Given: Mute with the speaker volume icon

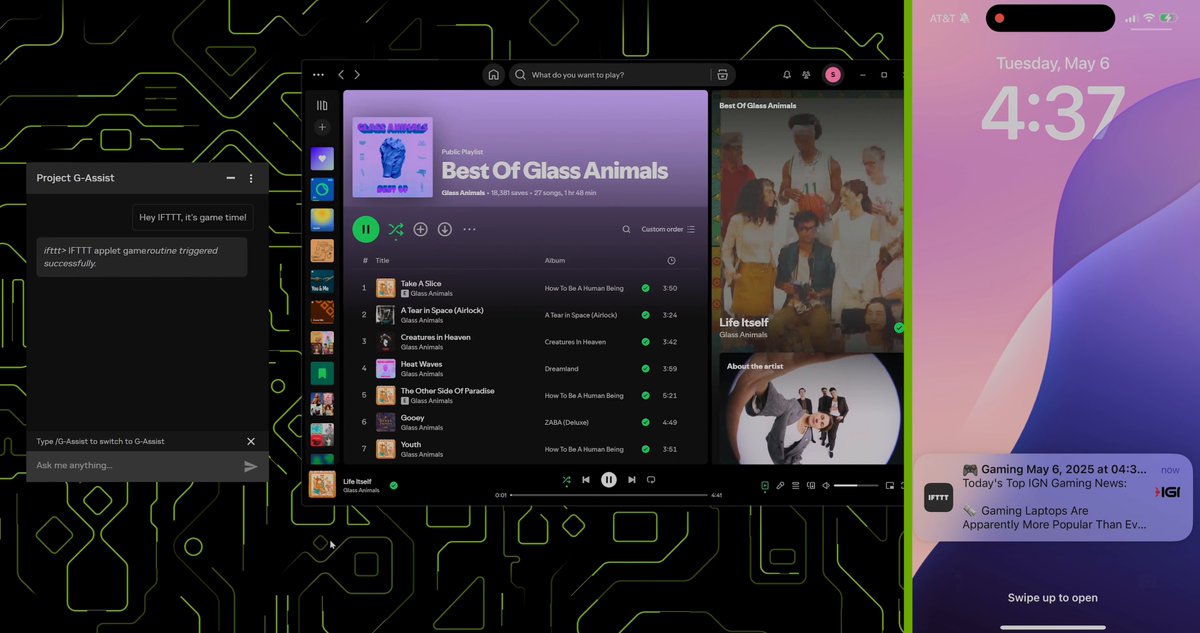Looking at the screenshot, I should 826,486.
